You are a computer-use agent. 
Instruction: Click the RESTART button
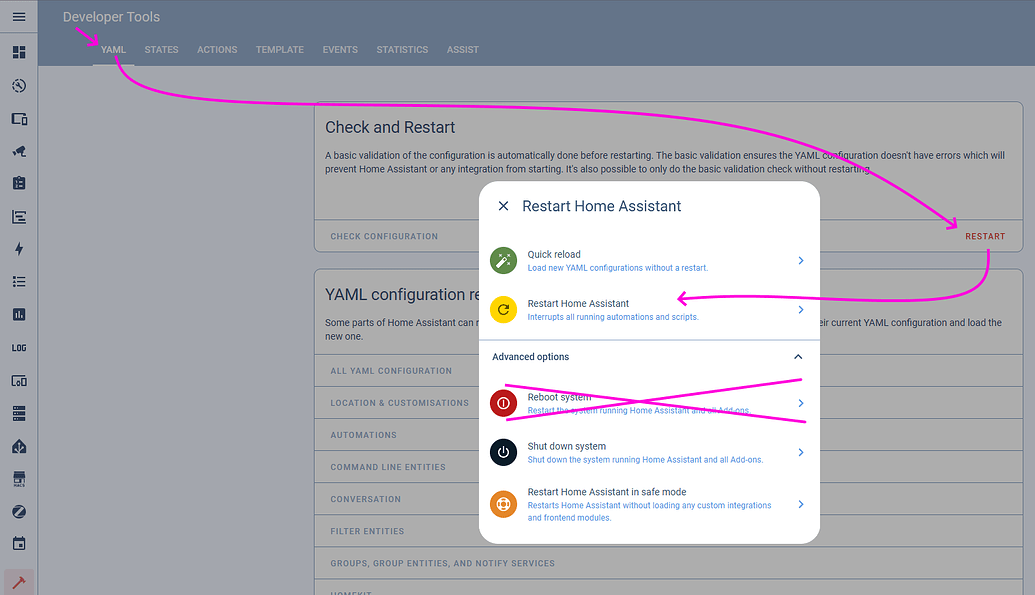point(985,236)
